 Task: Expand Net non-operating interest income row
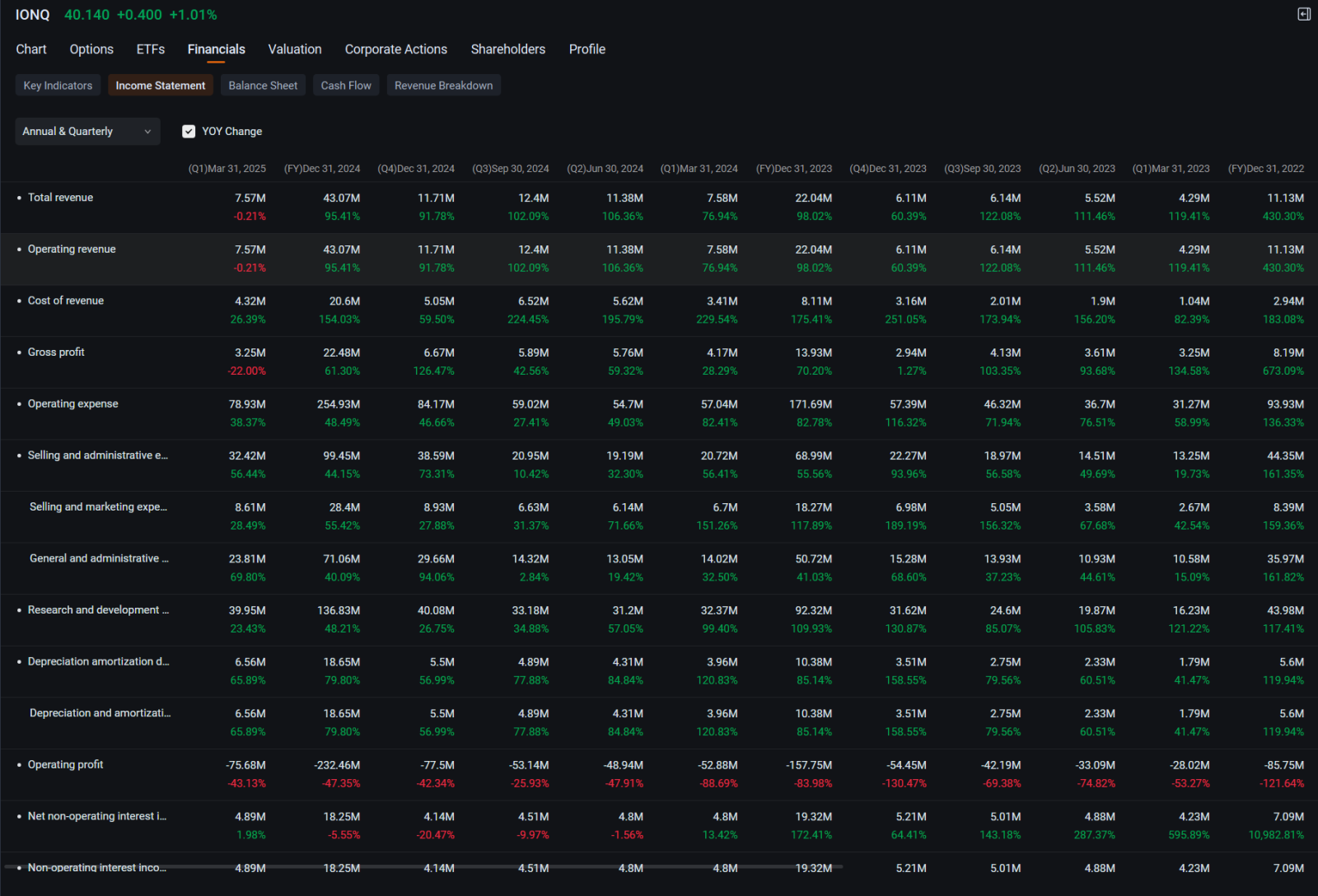point(96,816)
